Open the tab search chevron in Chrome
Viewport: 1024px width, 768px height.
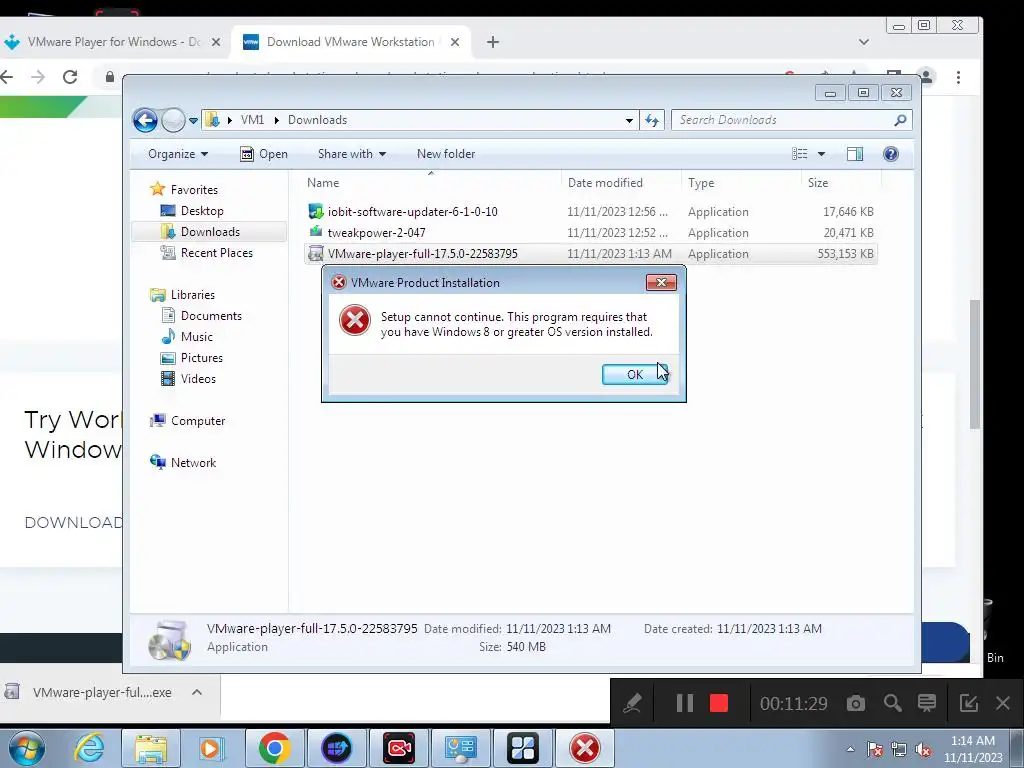[x=863, y=42]
